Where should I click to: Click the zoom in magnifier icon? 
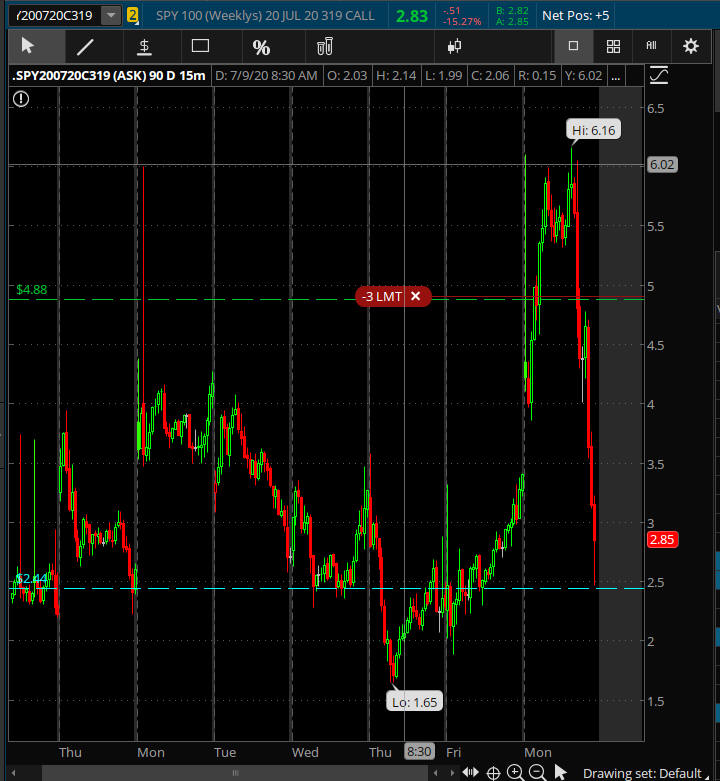pos(516,772)
